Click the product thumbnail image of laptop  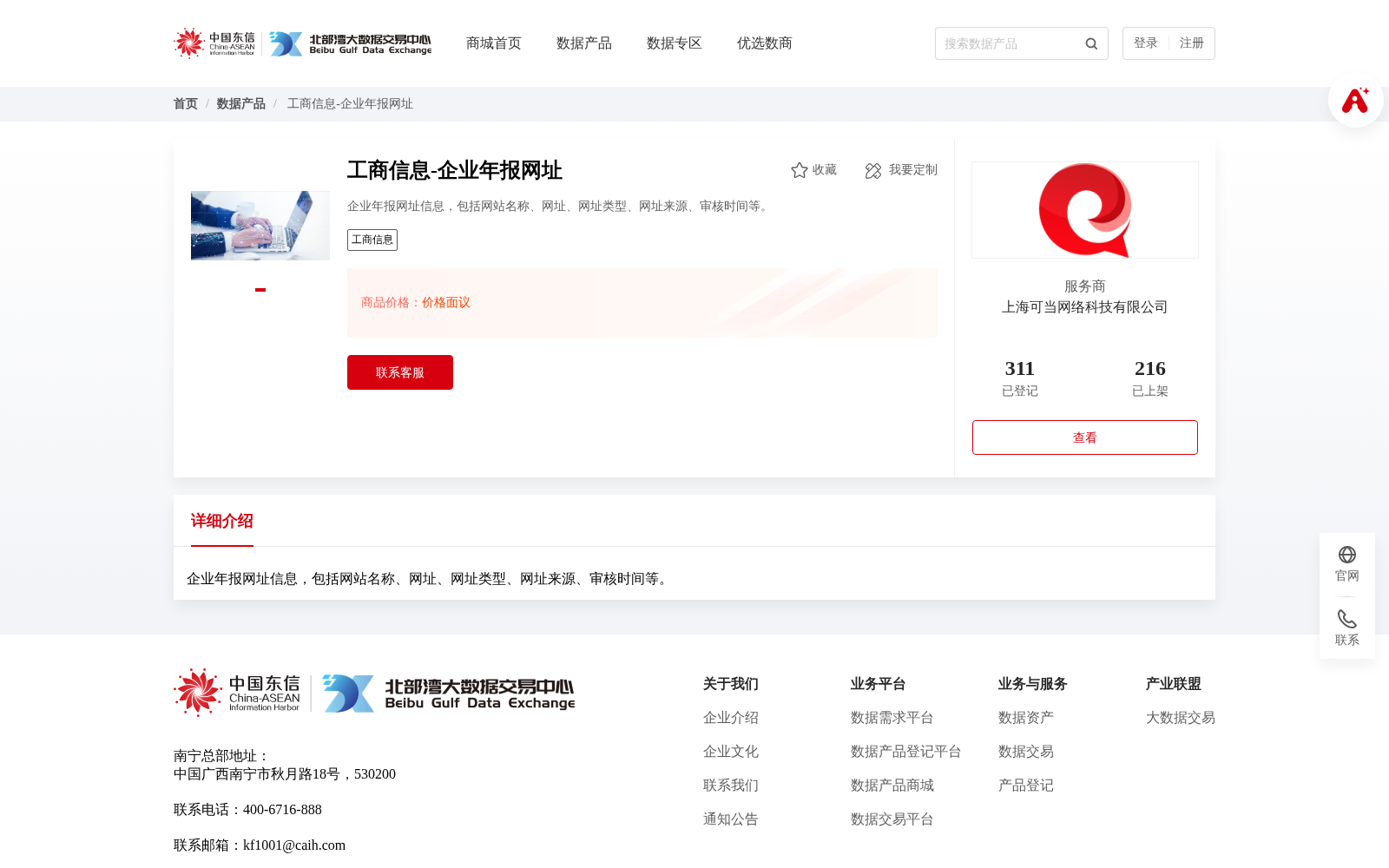260,226
